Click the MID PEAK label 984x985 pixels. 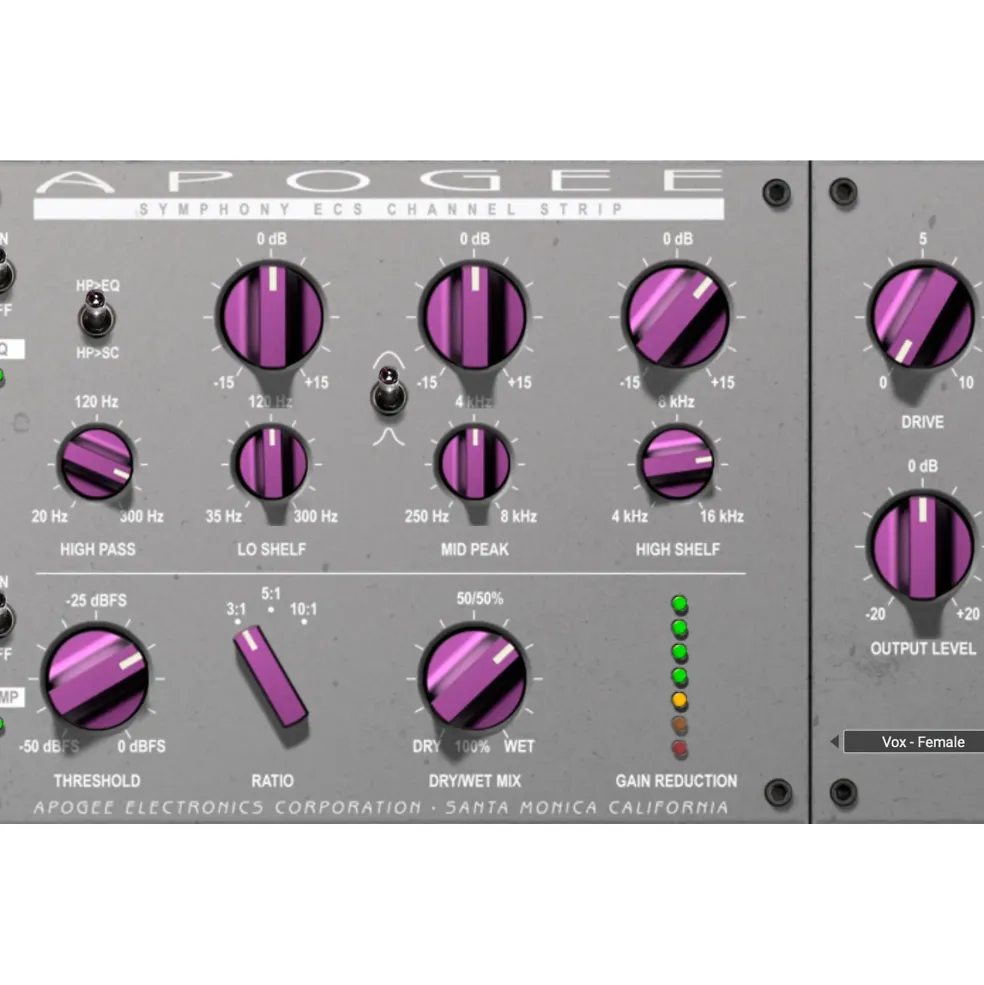pyautogui.click(x=474, y=550)
